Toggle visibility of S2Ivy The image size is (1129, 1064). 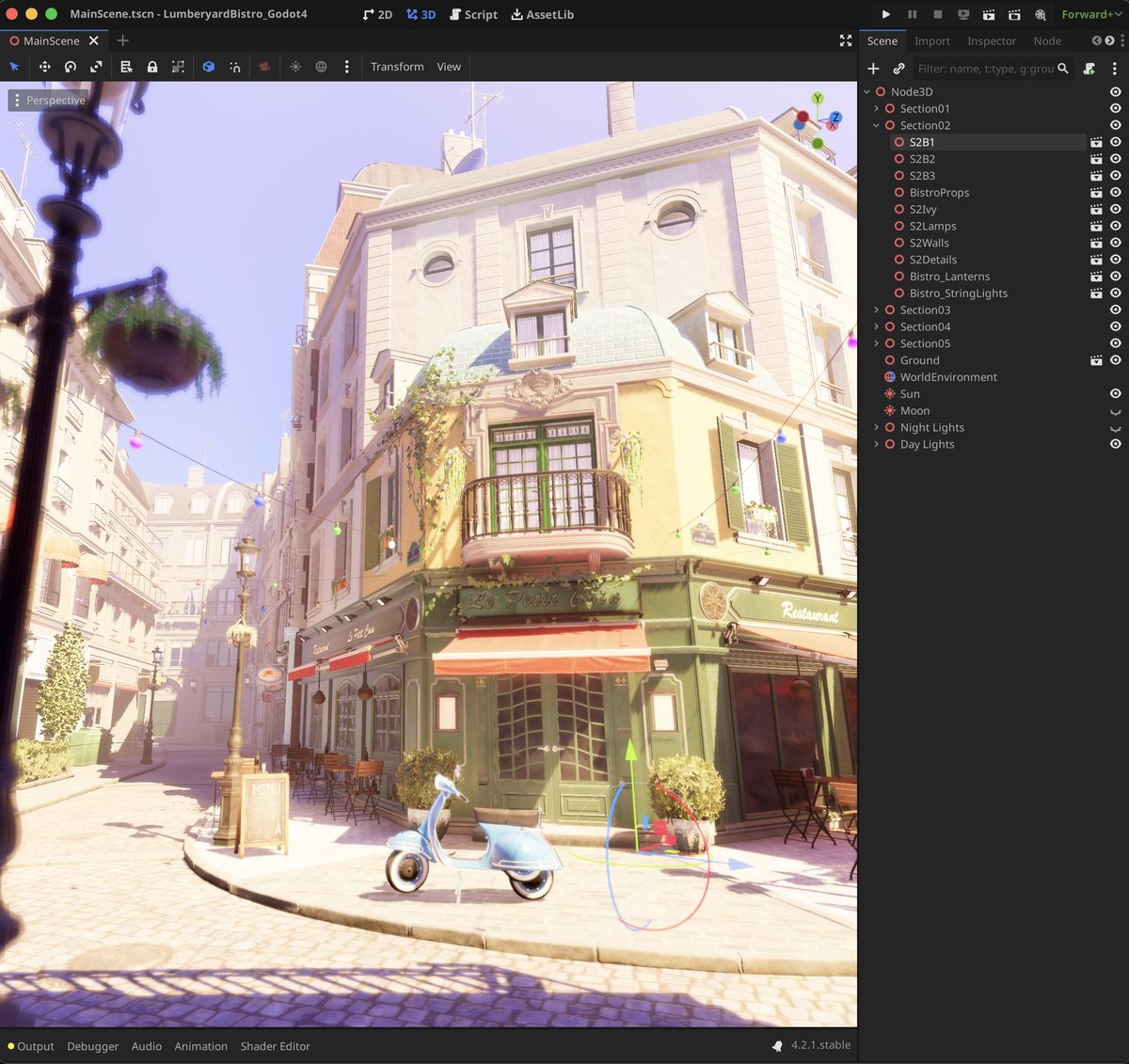[x=1115, y=209]
